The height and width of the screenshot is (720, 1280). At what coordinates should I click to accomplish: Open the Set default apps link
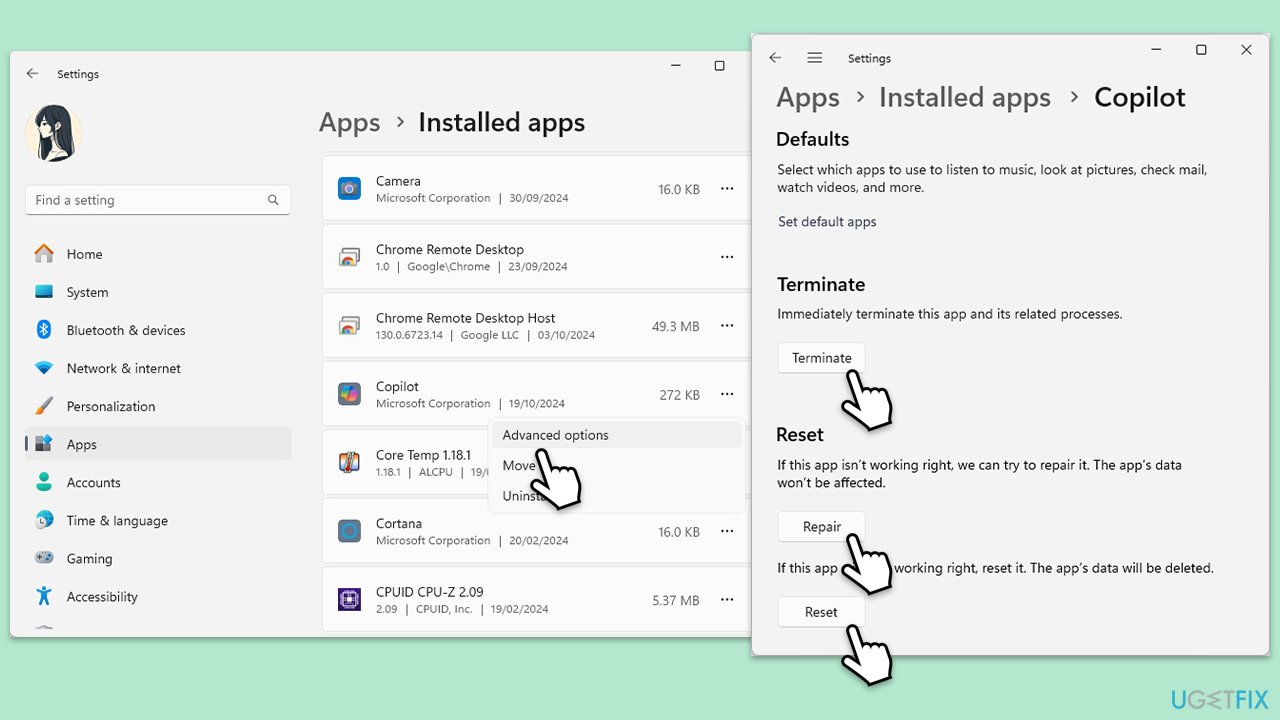(x=827, y=222)
